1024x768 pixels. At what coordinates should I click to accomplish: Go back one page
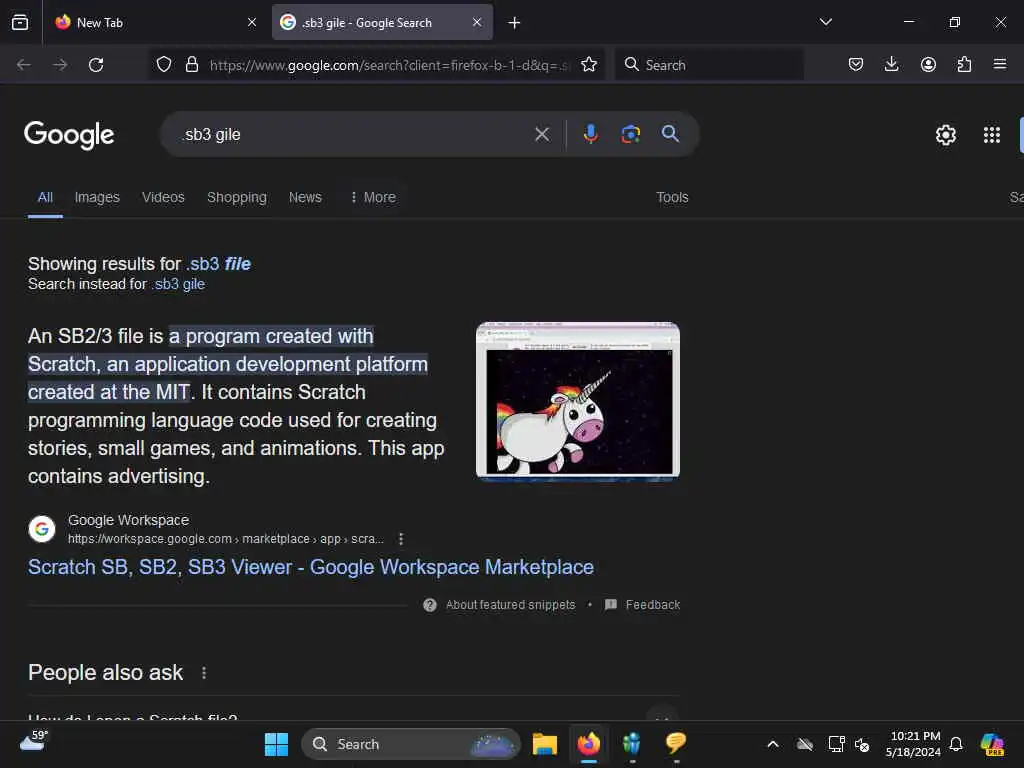pos(24,65)
